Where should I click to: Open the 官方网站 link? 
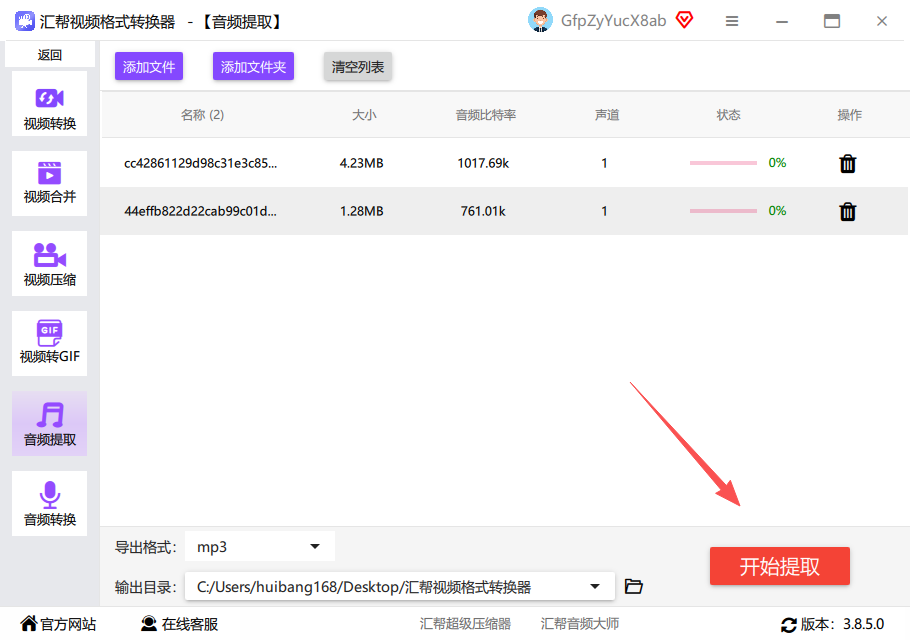click(x=58, y=624)
